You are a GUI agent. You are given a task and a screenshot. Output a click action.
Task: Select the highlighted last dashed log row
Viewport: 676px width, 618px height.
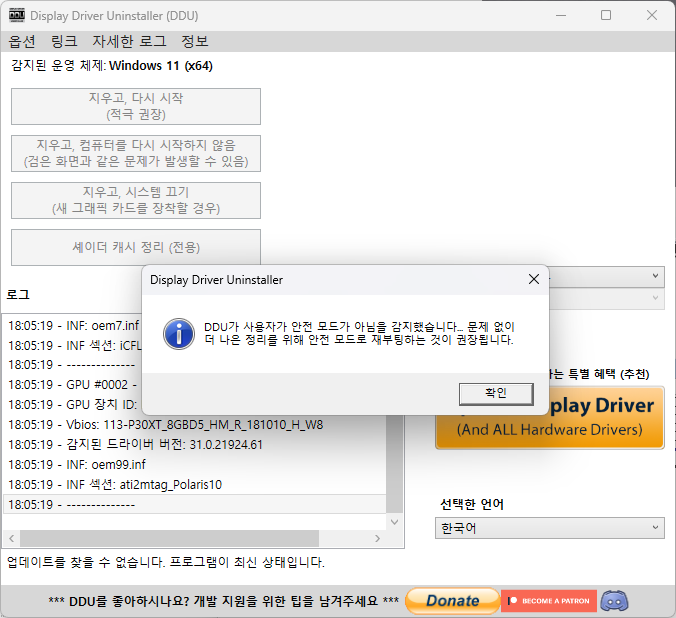click(x=194, y=504)
